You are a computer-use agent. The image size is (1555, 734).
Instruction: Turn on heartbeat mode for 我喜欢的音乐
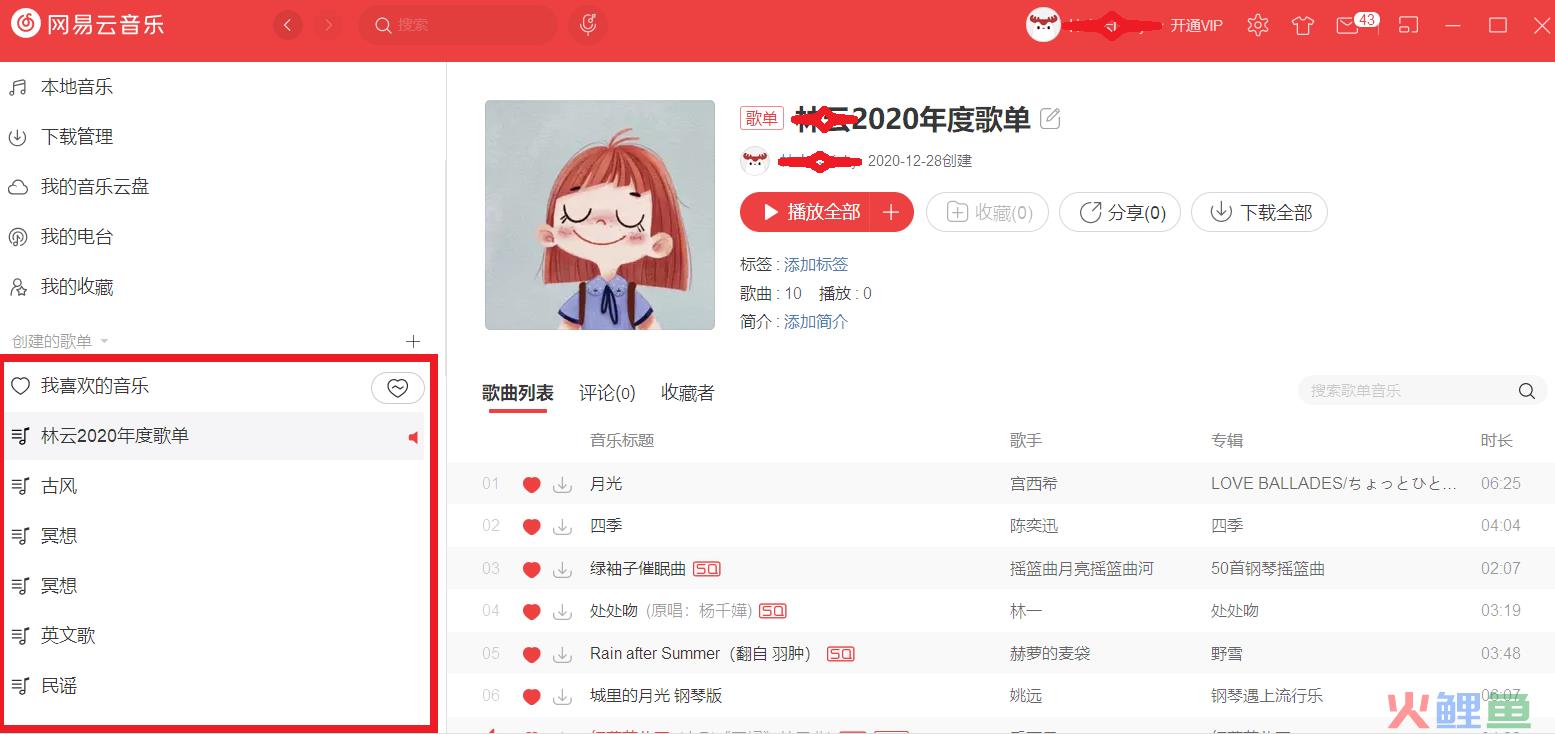(397, 387)
